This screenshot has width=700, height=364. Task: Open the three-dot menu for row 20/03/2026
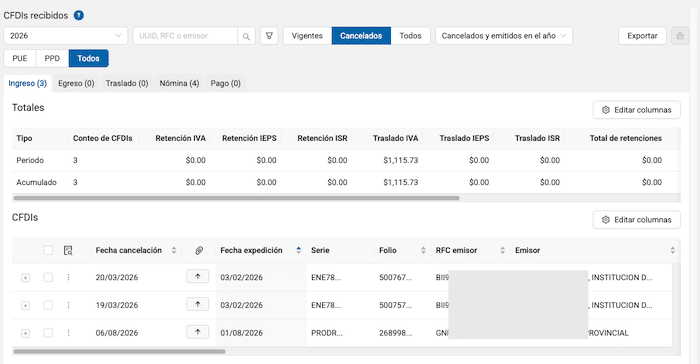pyautogui.click(x=68, y=277)
